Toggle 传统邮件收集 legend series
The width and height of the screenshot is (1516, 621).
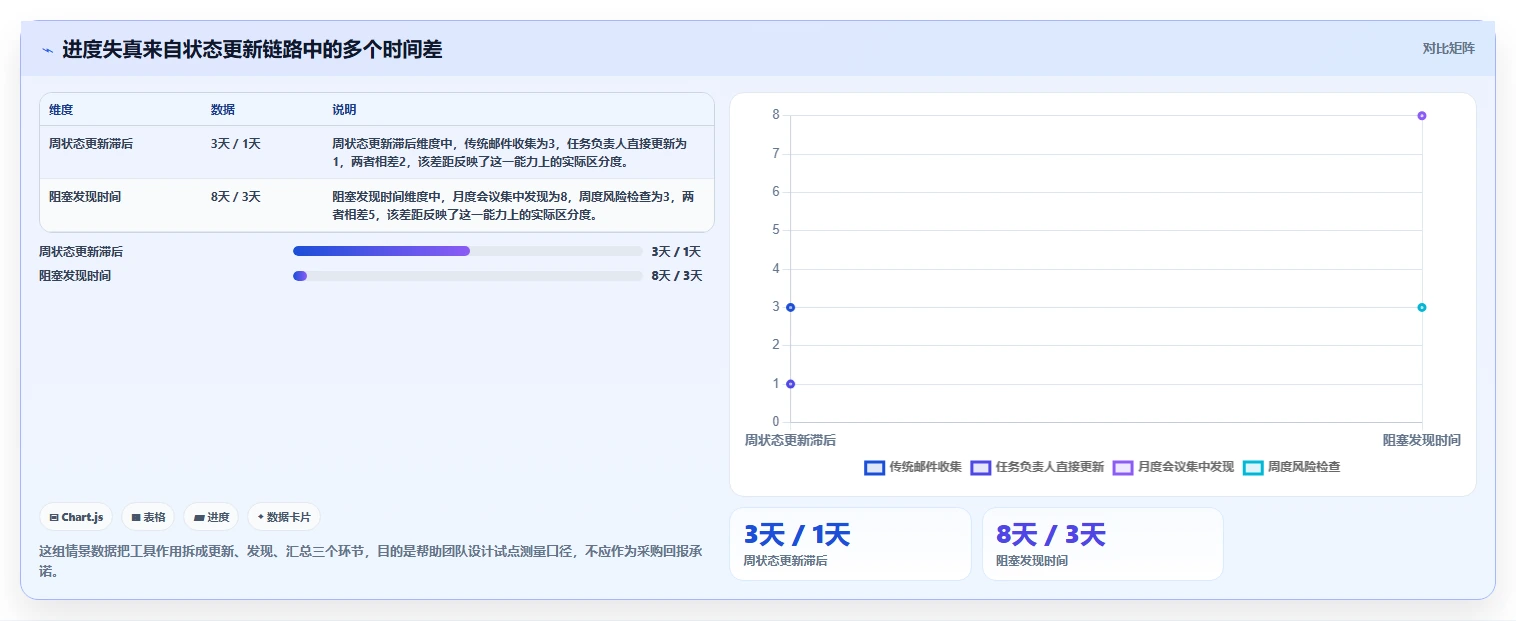pyautogui.click(x=913, y=467)
